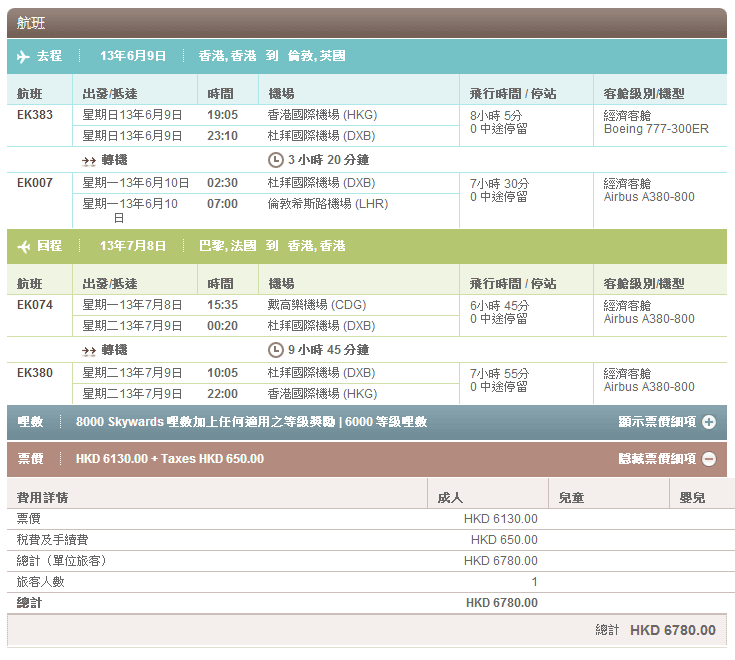Collapse fare breakdown via 隱藏票價細項
The height and width of the screenshot is (660, 735).
(657, 459)
